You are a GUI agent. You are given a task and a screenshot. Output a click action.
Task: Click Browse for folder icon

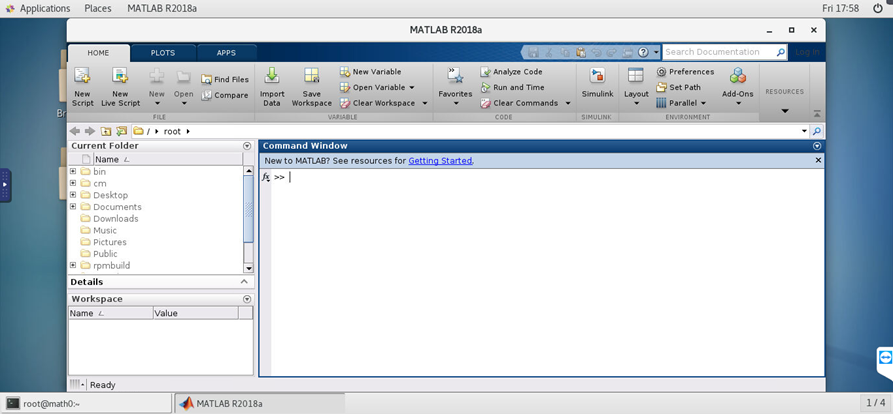point(121,132)
